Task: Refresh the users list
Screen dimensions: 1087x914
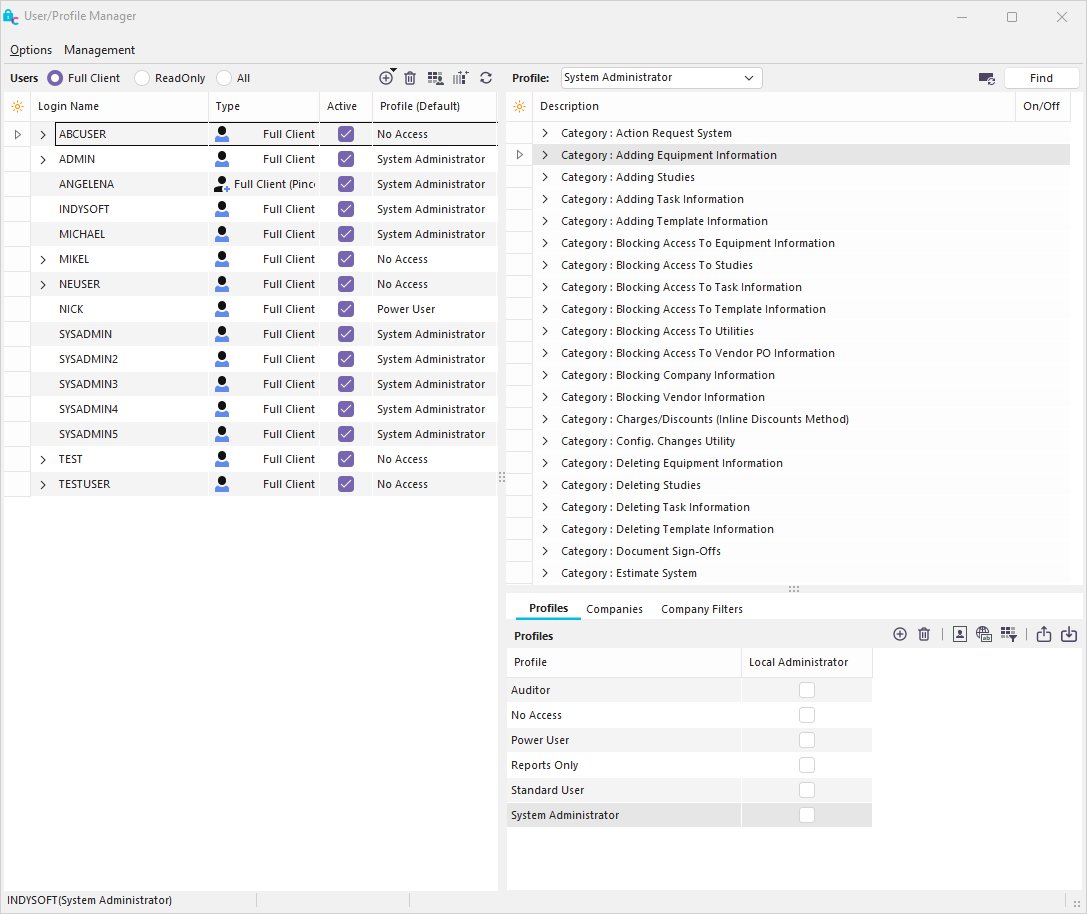Action: tap(486, 78)
